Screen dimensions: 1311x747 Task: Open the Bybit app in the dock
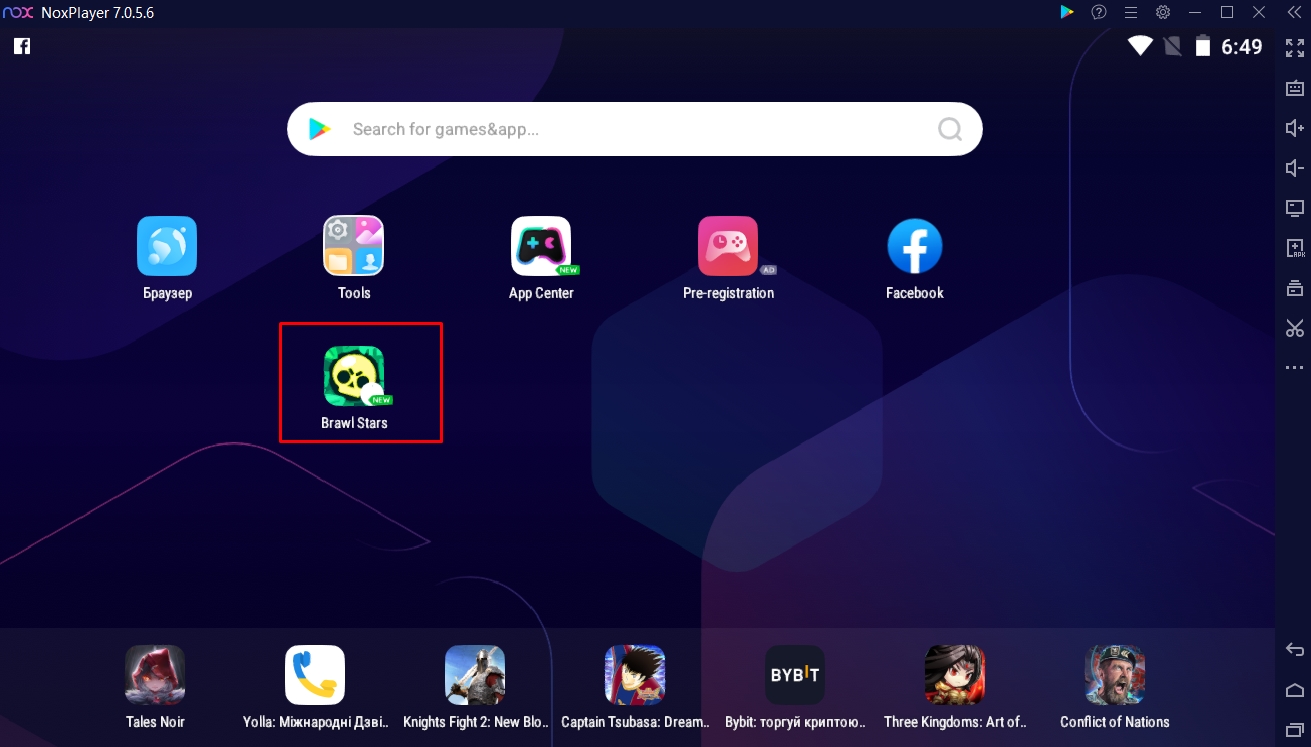point(795,675)
